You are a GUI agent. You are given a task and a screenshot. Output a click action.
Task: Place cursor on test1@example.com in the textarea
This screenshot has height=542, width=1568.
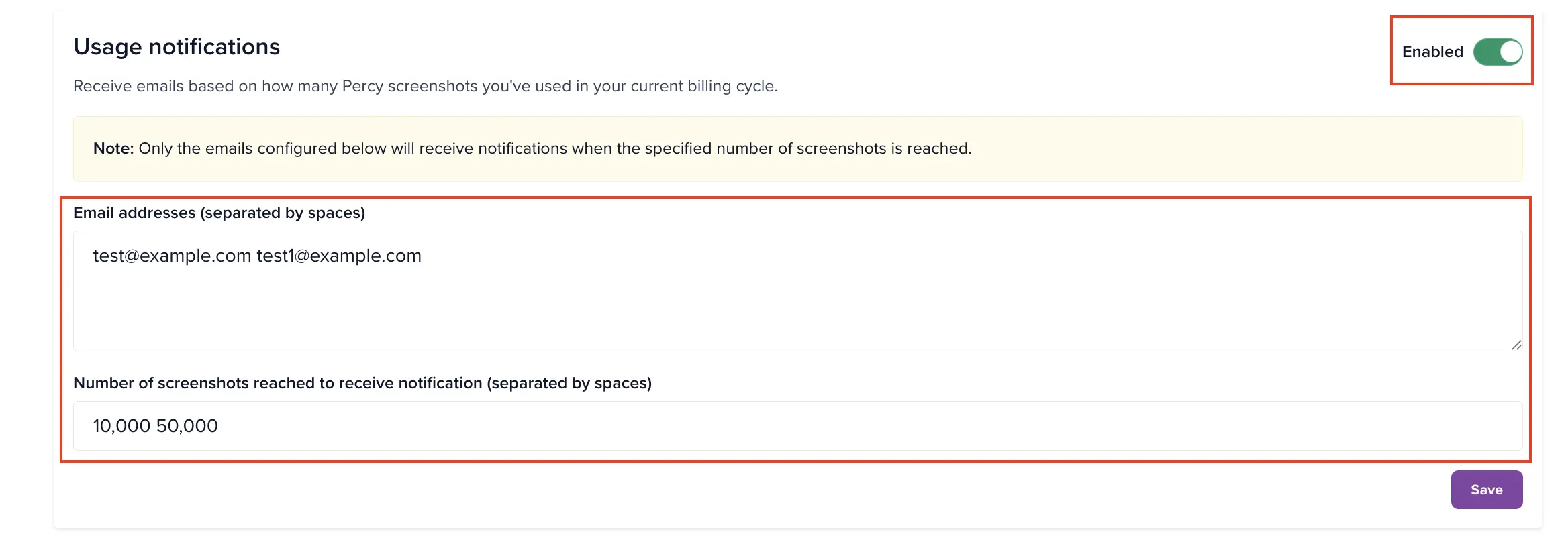click(x=339, y=256)
